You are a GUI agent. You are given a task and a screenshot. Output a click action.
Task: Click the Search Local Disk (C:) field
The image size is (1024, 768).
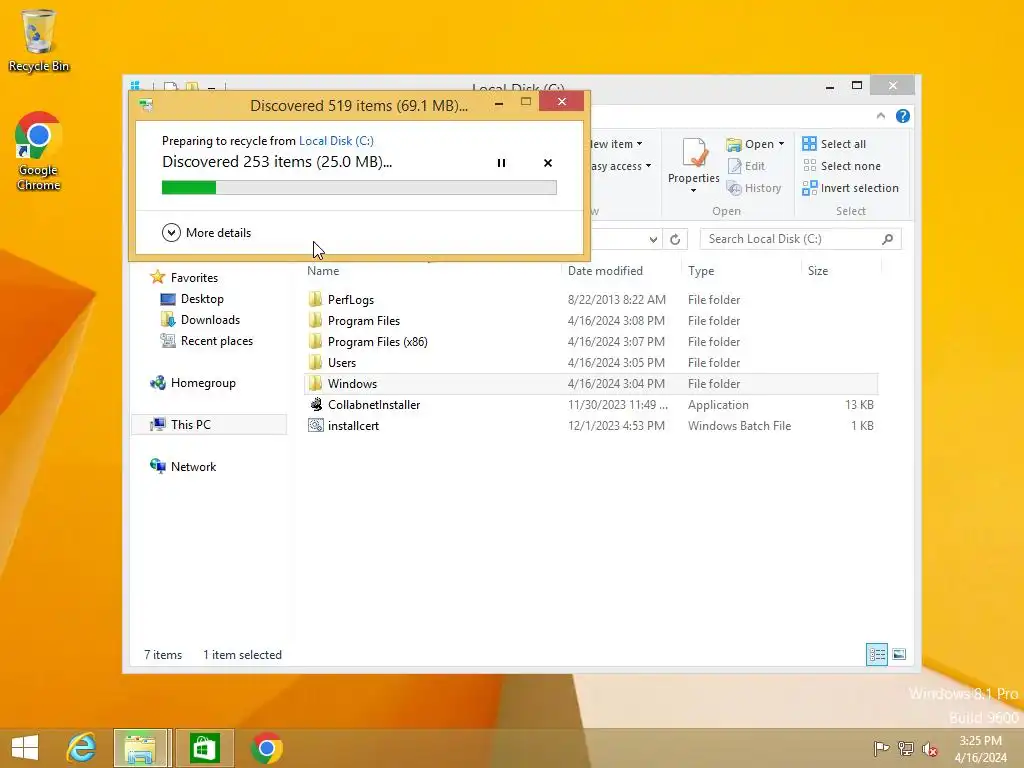[800, 239]
